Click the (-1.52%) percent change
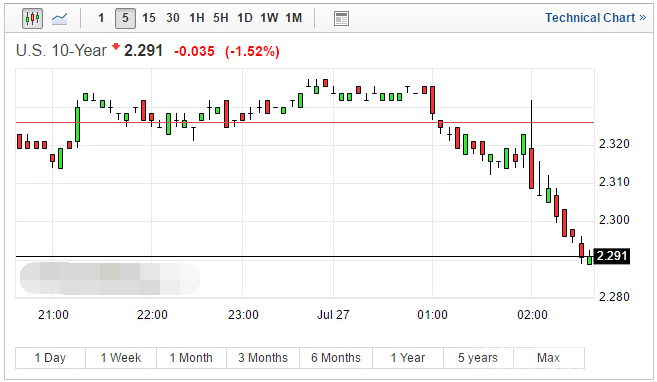Screen dimensions: 657x382 (252, 52)
